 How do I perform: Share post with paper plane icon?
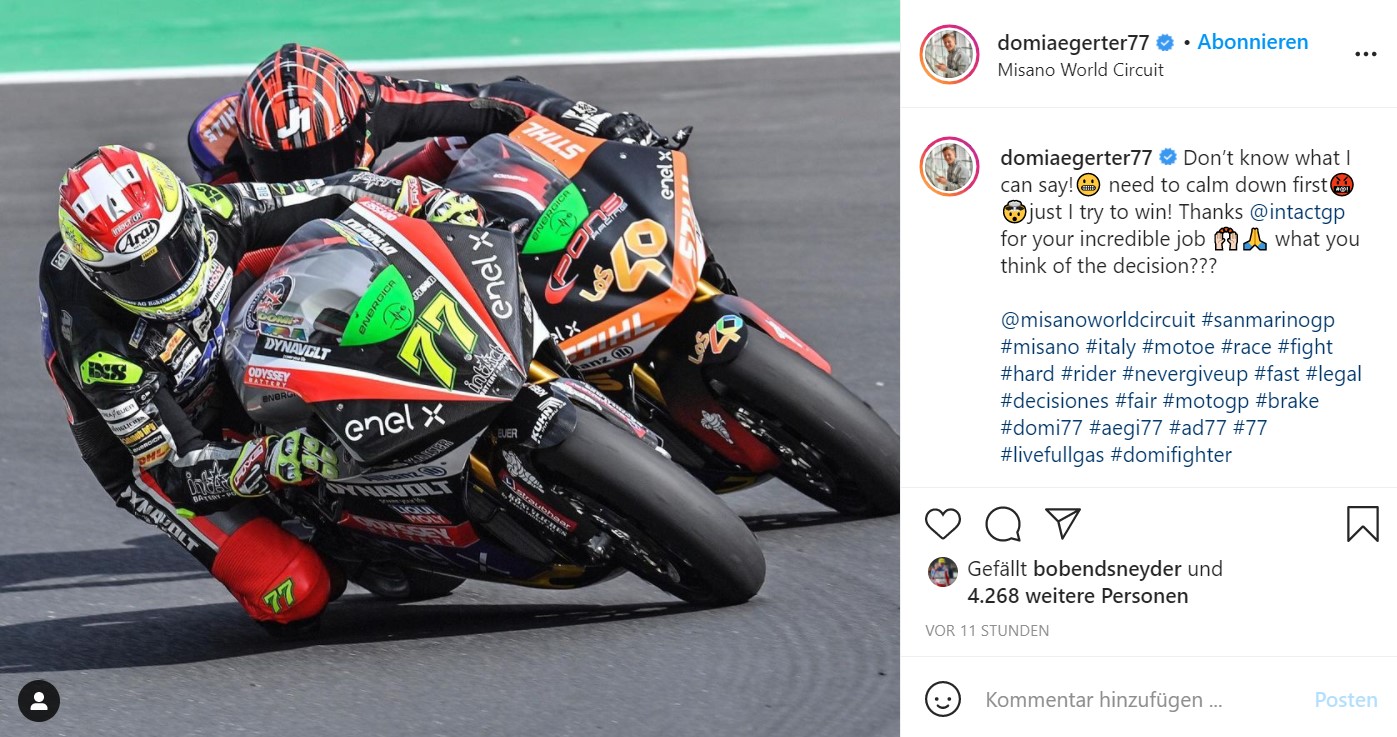click(1062, 524)
